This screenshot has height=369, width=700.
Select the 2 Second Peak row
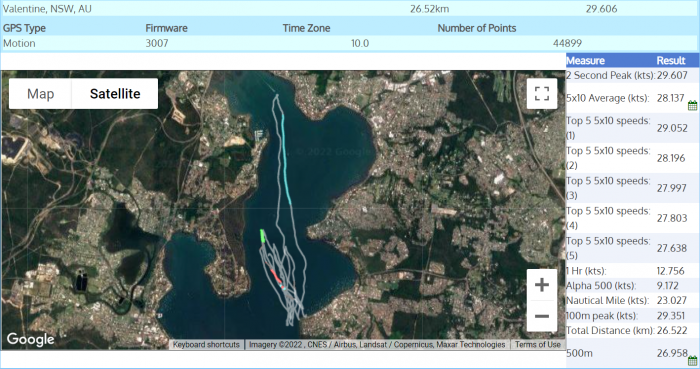click(x=632, y=75)
